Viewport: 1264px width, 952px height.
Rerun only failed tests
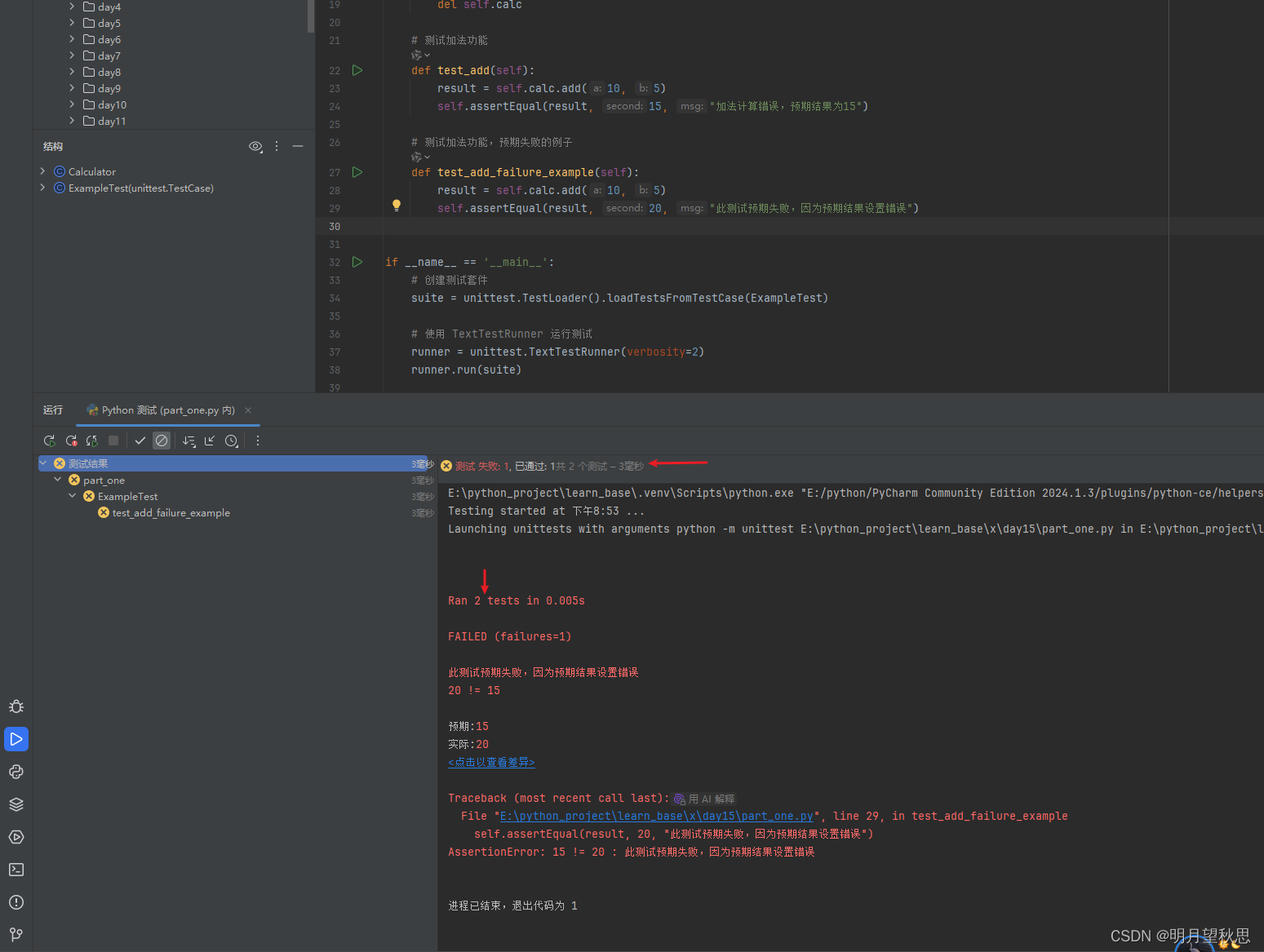point(72,441)
